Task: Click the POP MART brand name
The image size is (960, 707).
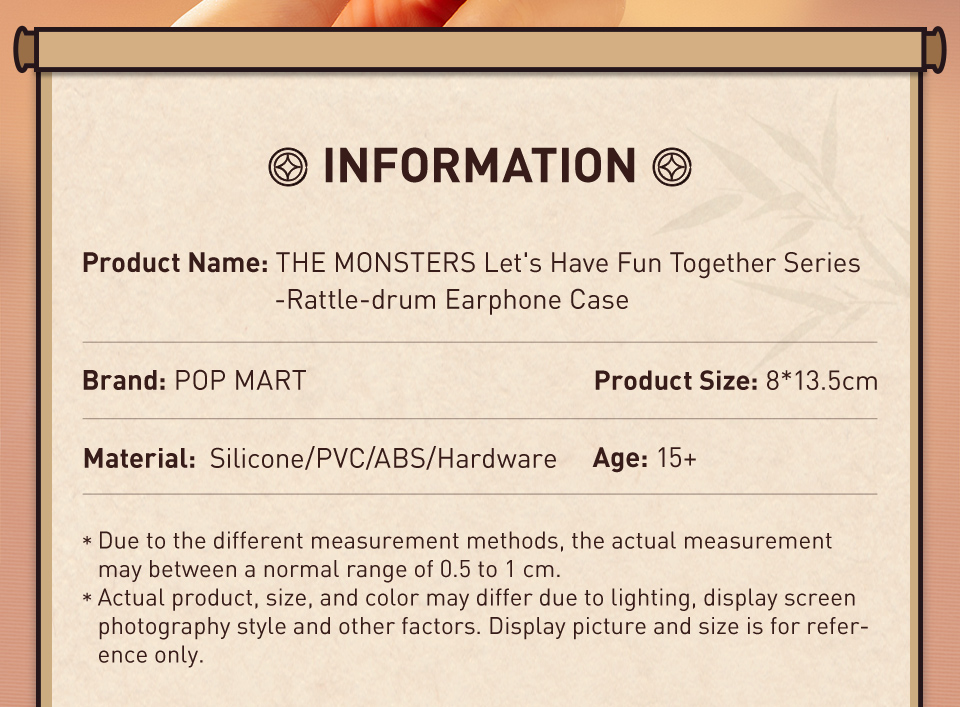Action: (x=240, y=381)
